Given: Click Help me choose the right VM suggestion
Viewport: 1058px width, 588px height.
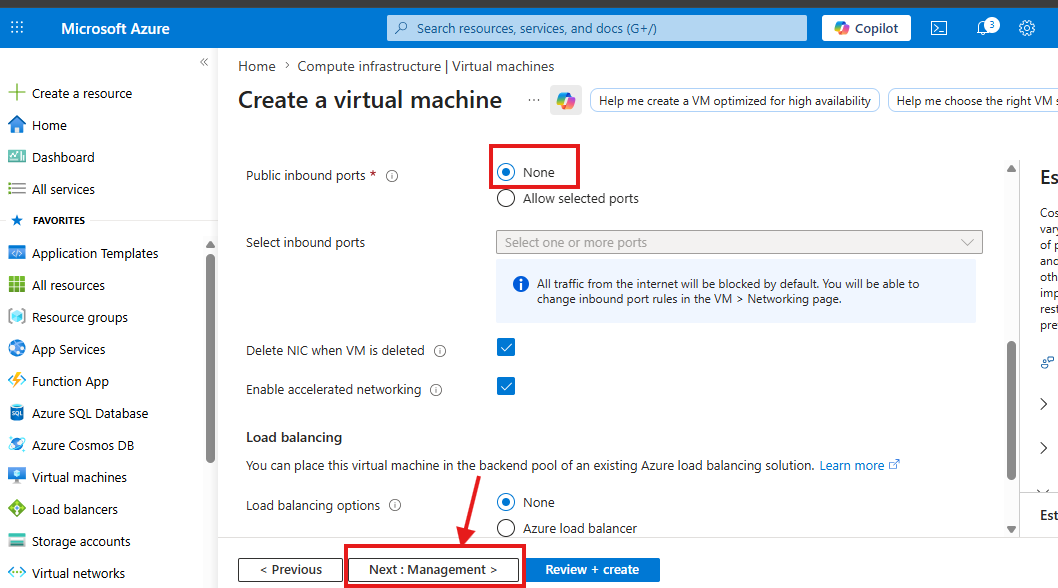Looking at the screenshot, I should 973,101.
